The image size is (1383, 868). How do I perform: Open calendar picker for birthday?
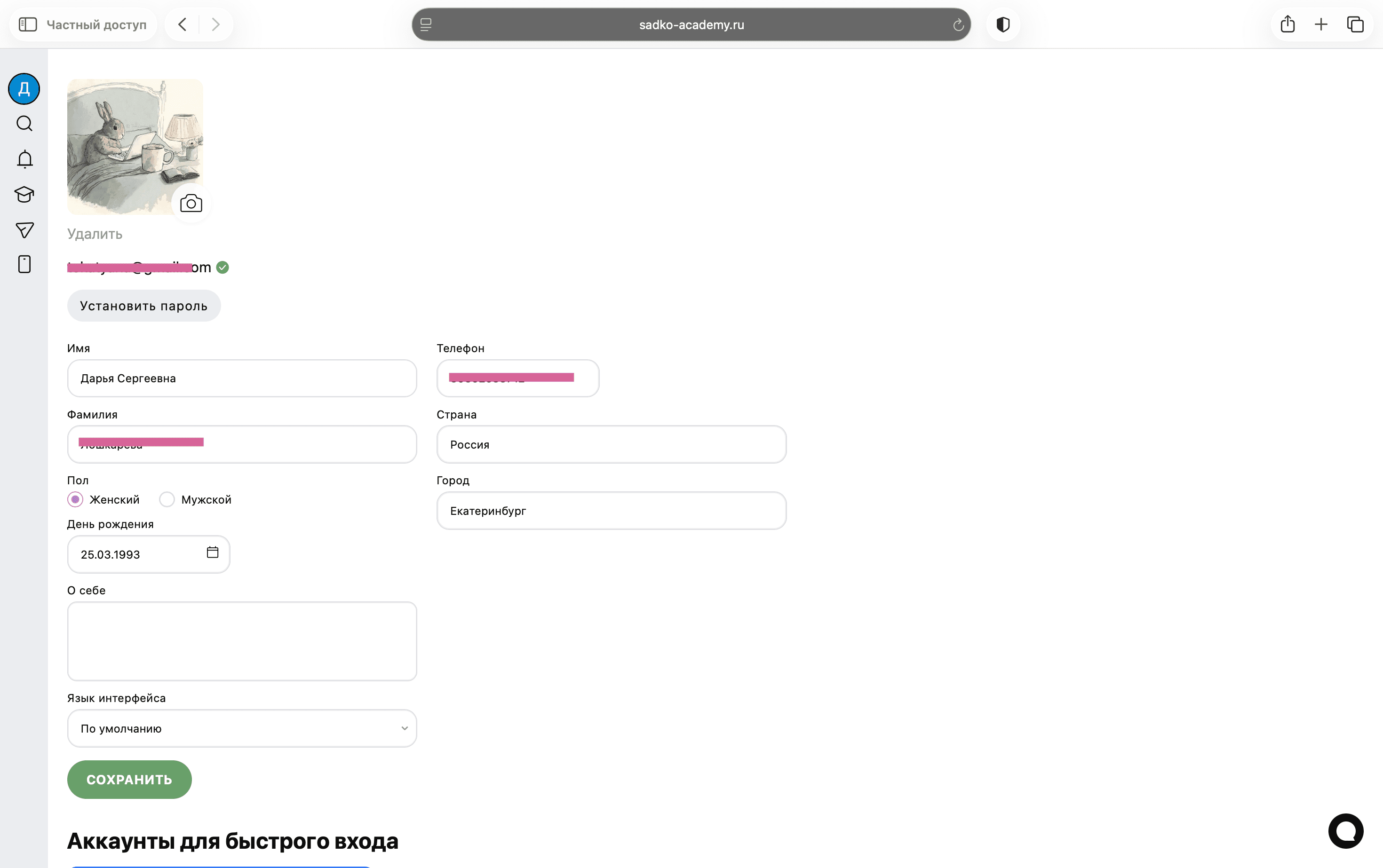[213, 552]
